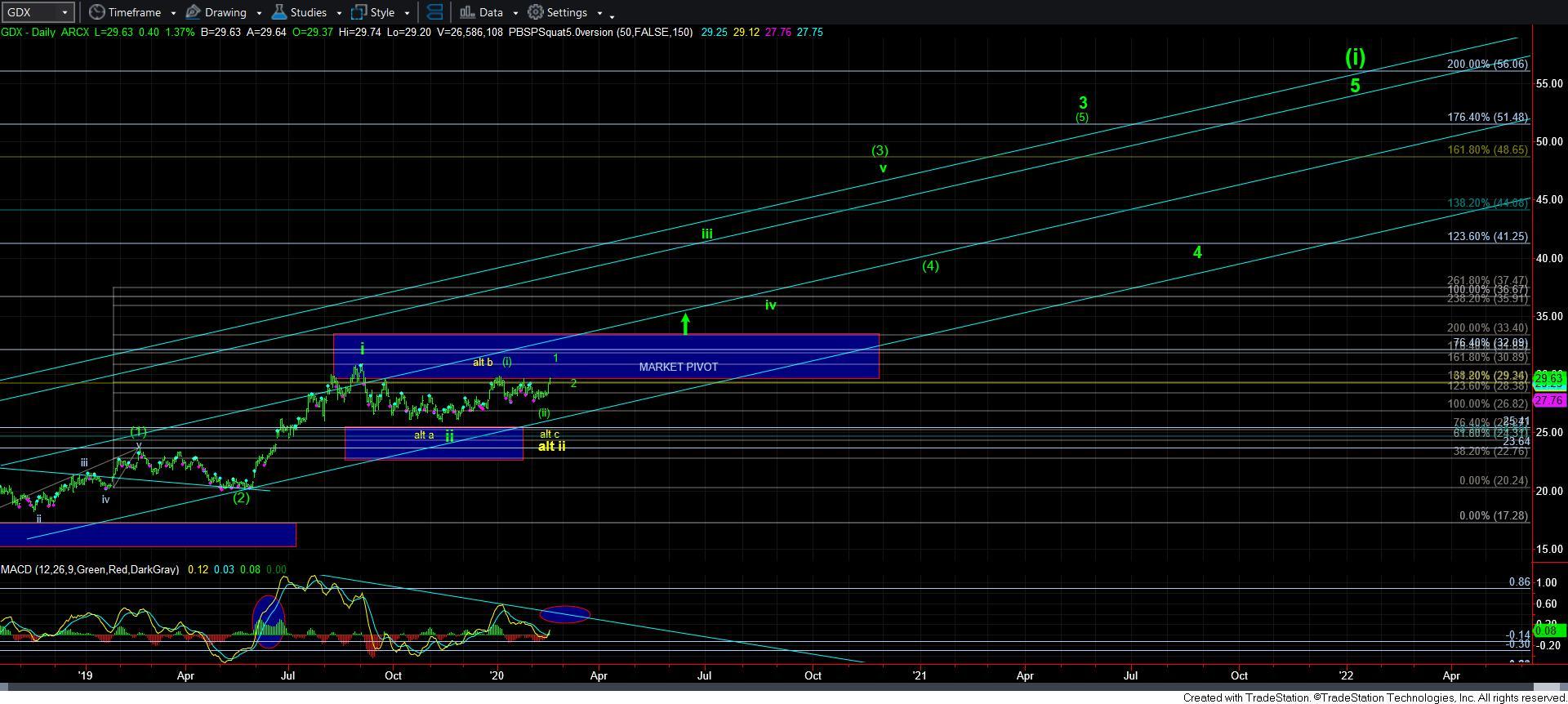The width and height of the screenshot is (1568, 704).
Task: Click the MARKET PIVOT box label
Action: [x=678, y=367]
